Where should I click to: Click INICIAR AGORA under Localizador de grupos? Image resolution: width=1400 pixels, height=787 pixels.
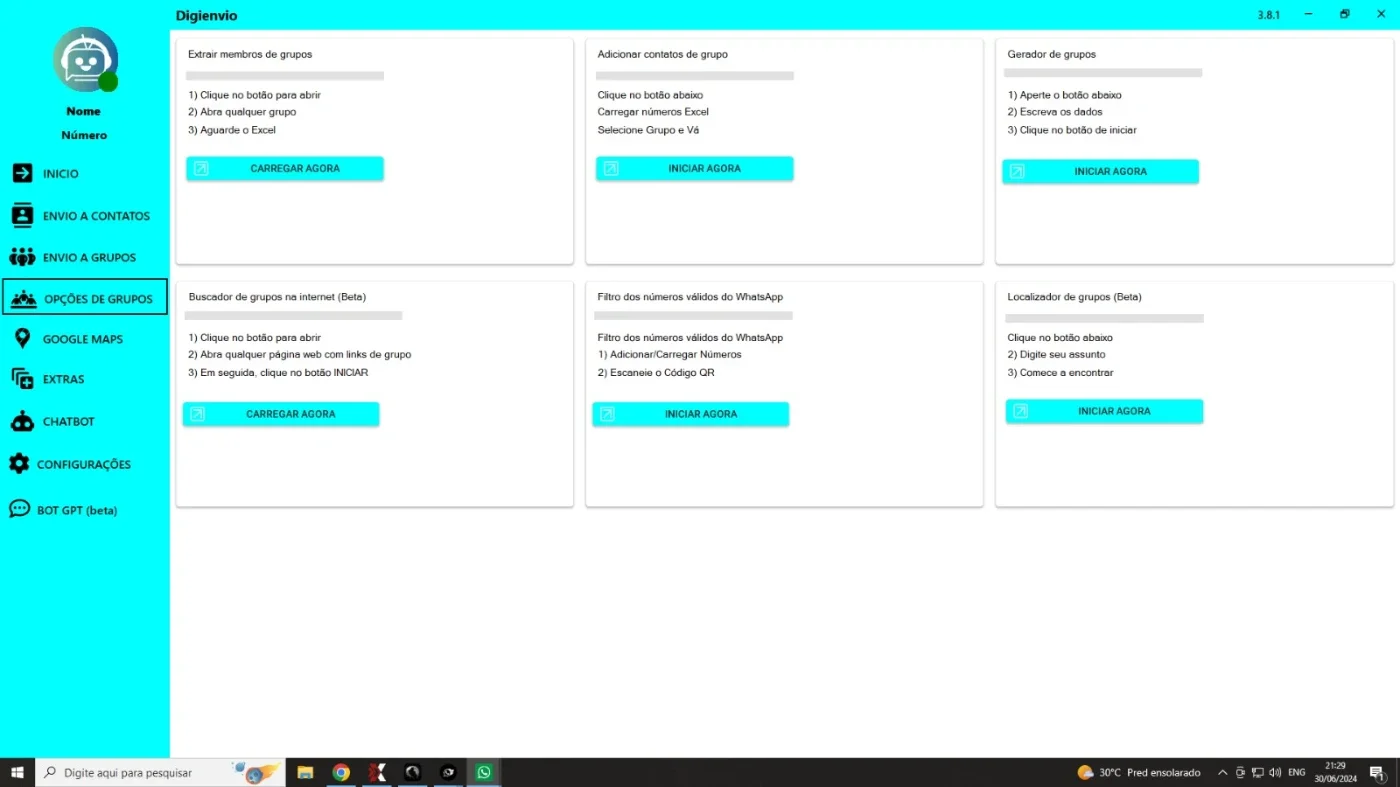pyautogui.click(x=1105, y=411)
